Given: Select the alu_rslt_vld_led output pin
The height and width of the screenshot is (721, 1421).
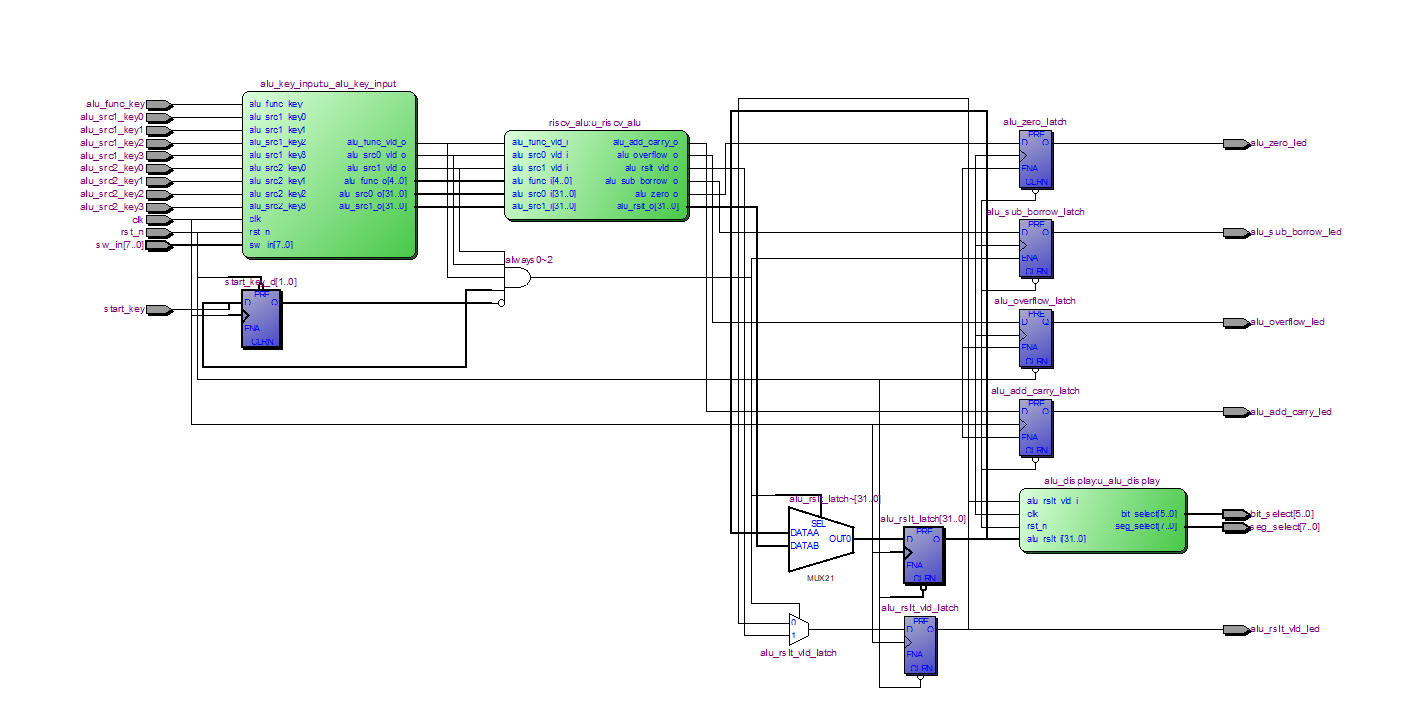Looking at the screenshot, I should tap(1236, 629).
